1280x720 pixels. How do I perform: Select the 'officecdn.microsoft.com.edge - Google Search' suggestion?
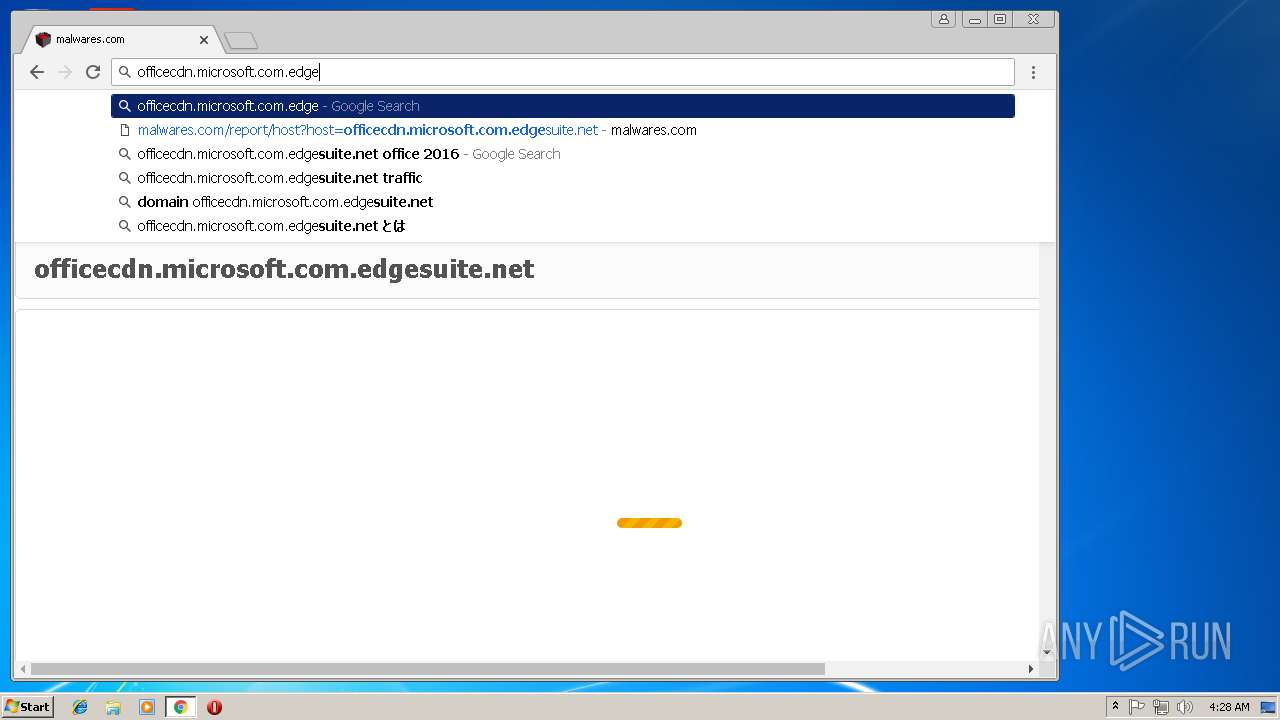tap(563, 106)
